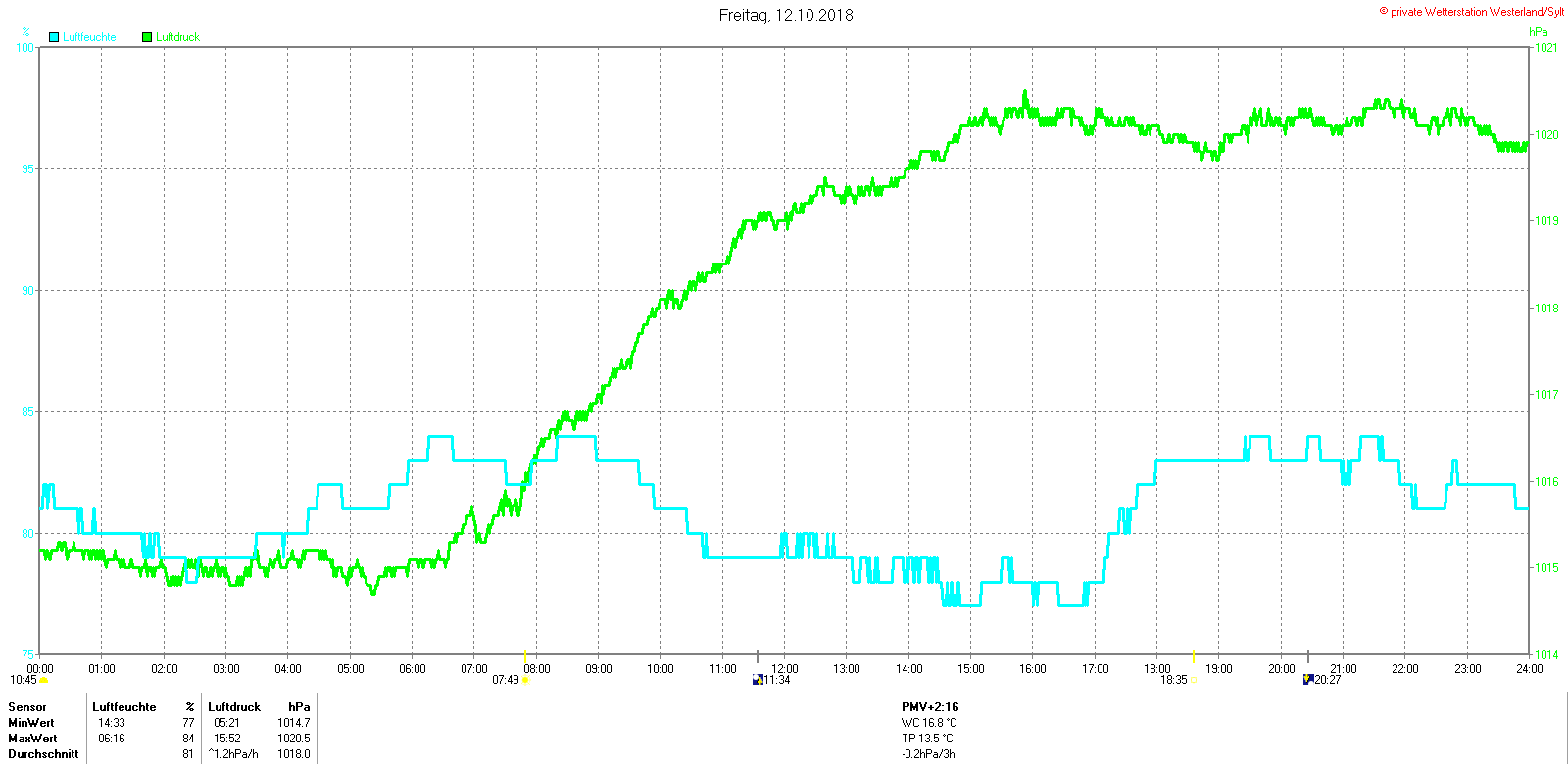Click the minimum pressure value '1014.7'
Screen dimensions: 1568x764
[294, 723]
